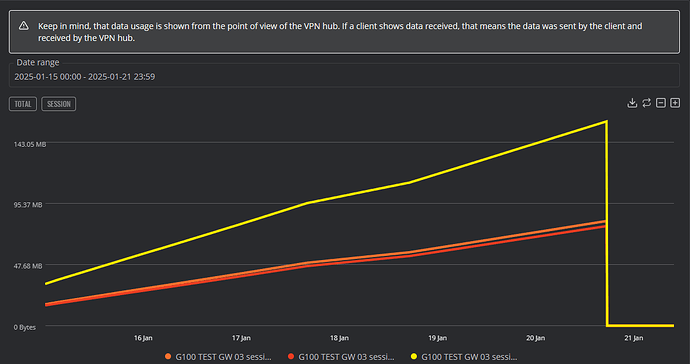Screen dimensions: 690x364
Task: Toggle the red G100 TEST GW 03 series
Action: pyautogui.click(x=346, y=357)
